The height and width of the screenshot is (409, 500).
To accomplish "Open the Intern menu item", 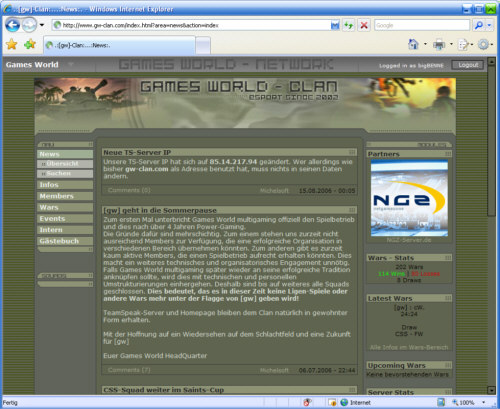I will click(x=65, y=230).
